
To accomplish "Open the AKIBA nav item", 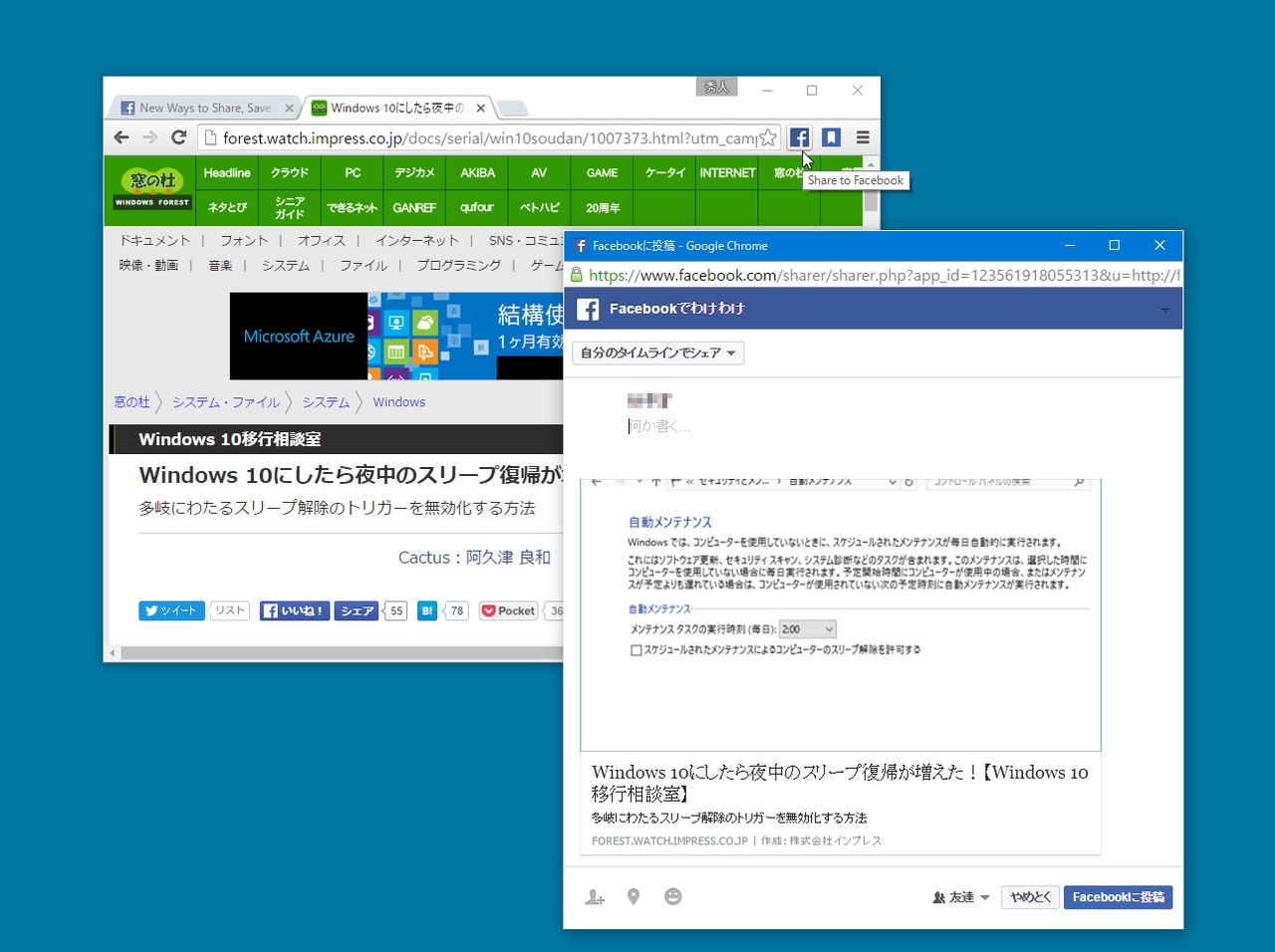I will pos(477,173).
